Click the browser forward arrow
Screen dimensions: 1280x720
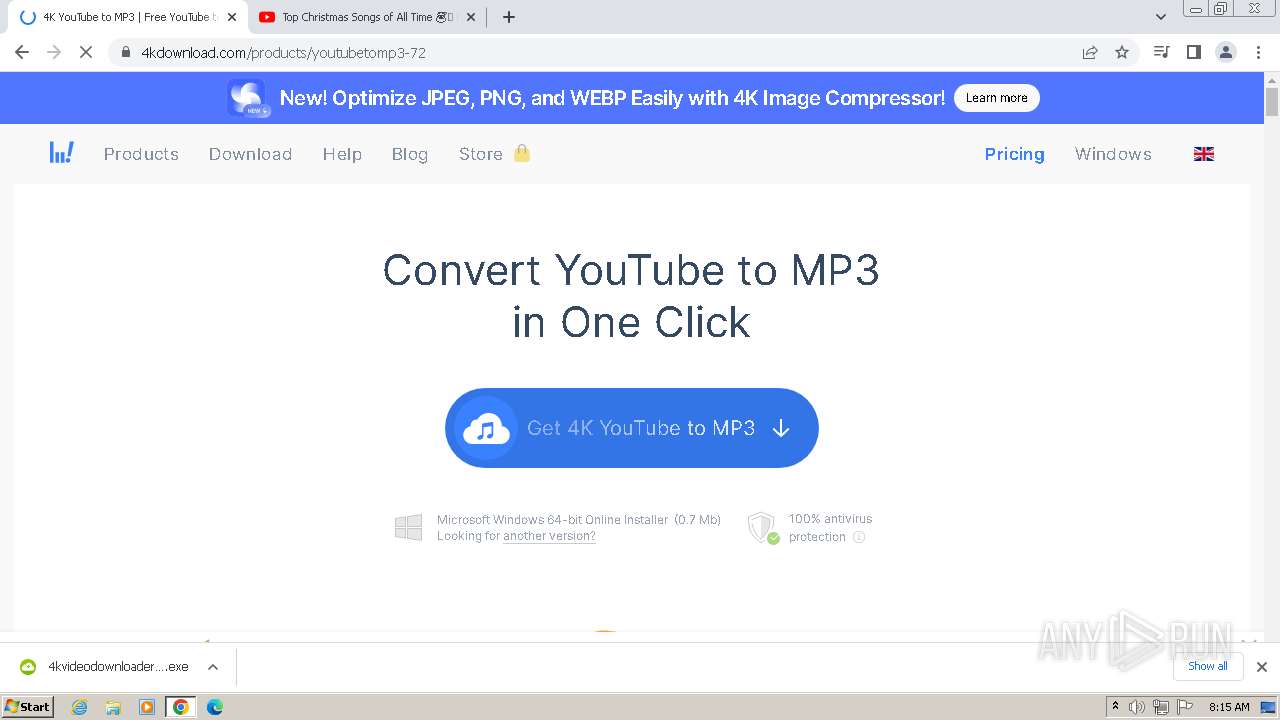click(54, 52)
